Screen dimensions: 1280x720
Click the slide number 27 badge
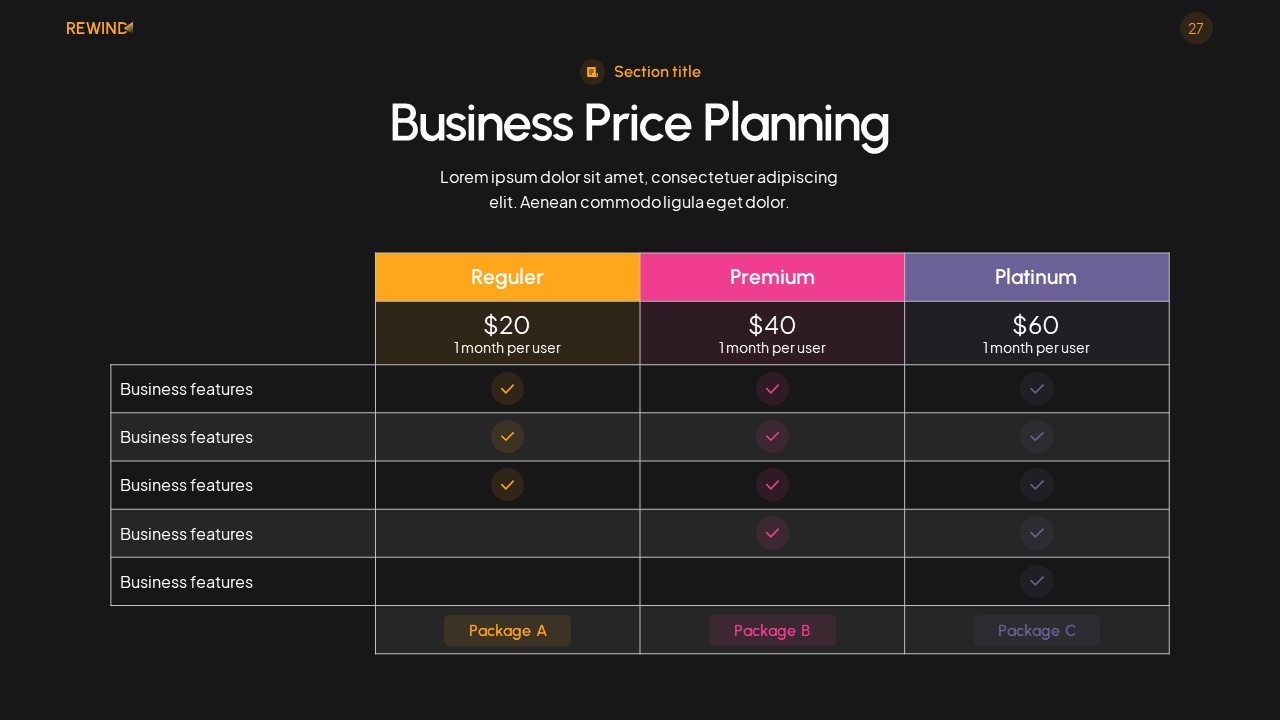[1196, 28]
